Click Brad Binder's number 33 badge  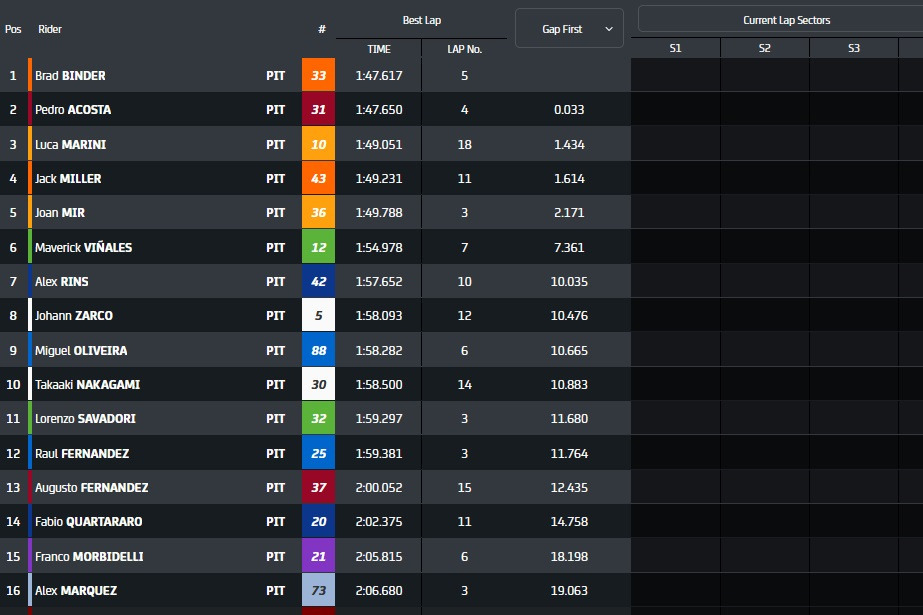(x=318, y=76)
